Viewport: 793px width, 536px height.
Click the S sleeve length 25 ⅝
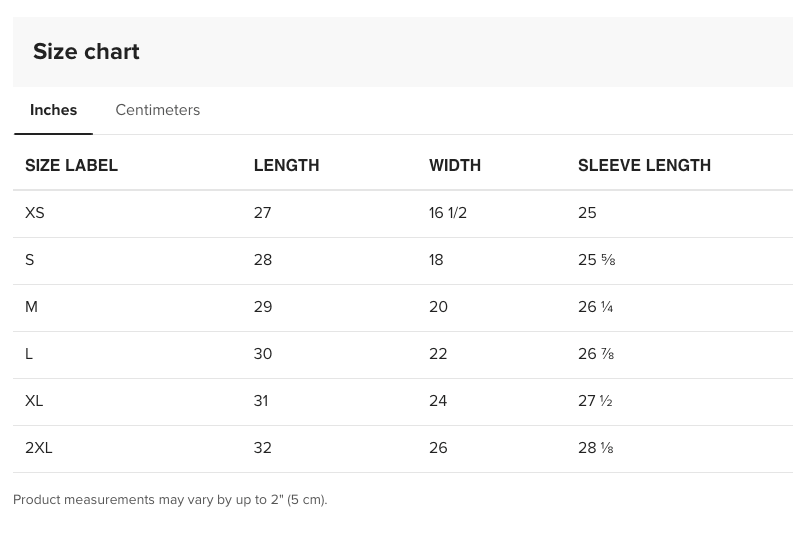pyautogui.click(x=596, y=260)
